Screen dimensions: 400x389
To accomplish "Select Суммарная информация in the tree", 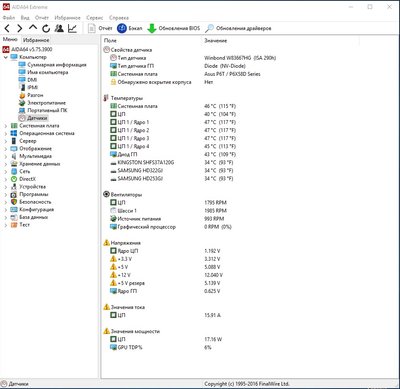I will [x=57, y=65].
